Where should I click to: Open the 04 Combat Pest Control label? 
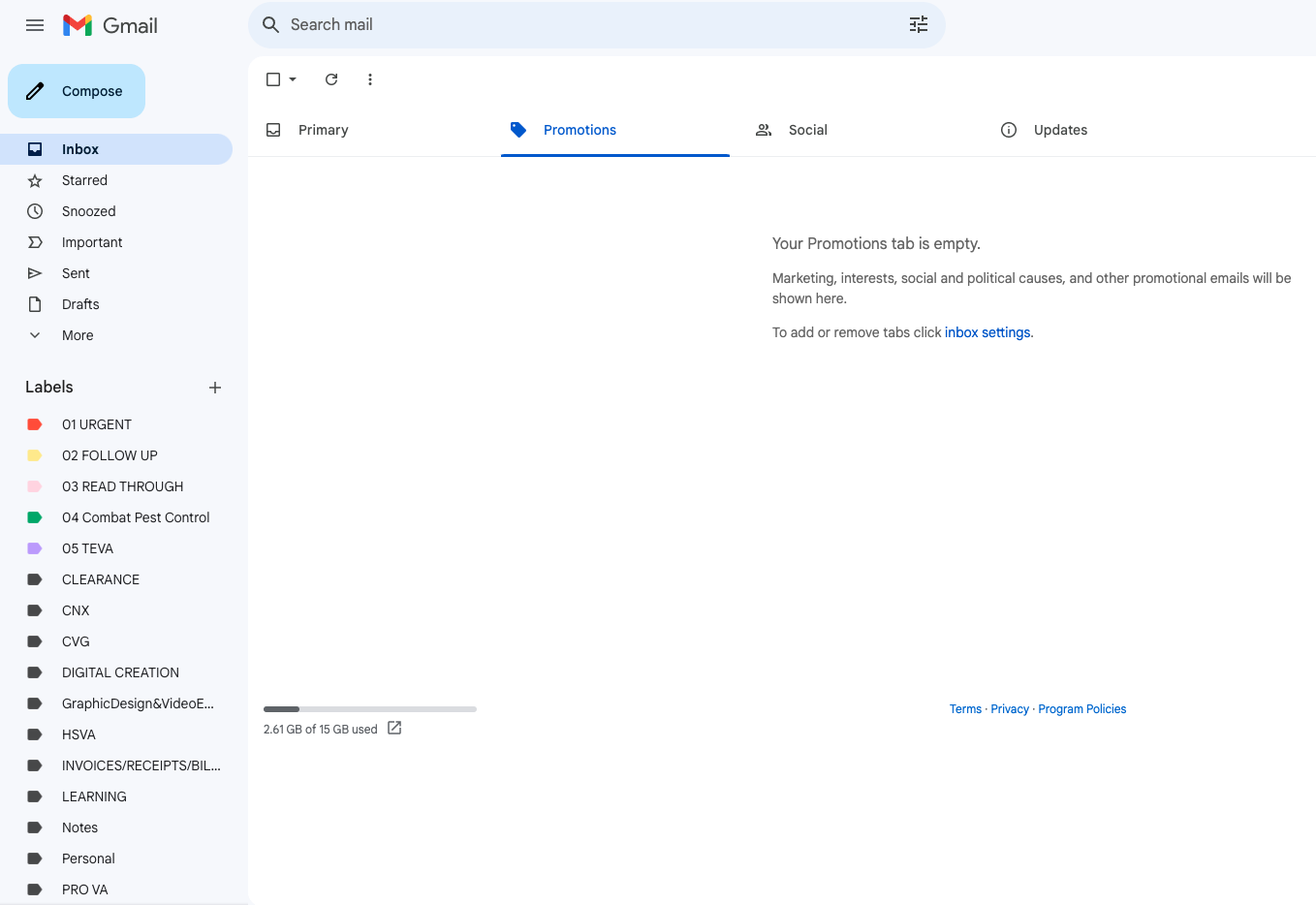[136, 517]
